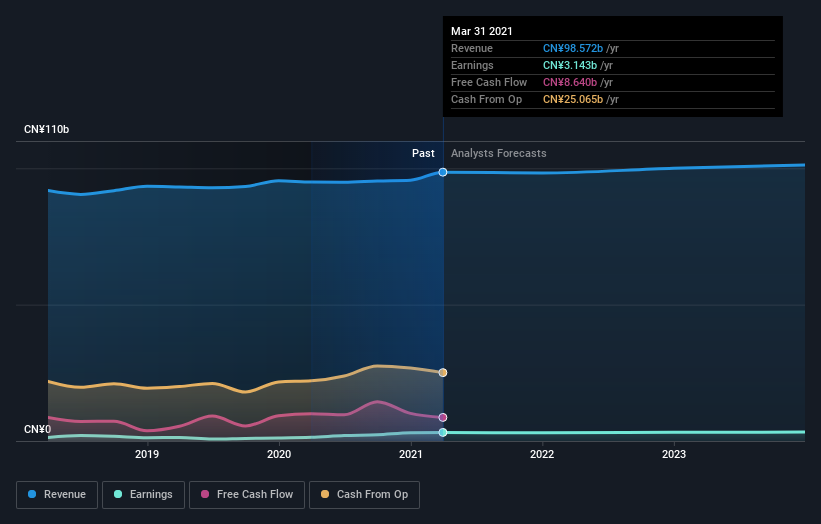This screenshot has width=821, height=524.
Task: Toggle the Free Cash Flow legend button
Action: tap(247, 495)
